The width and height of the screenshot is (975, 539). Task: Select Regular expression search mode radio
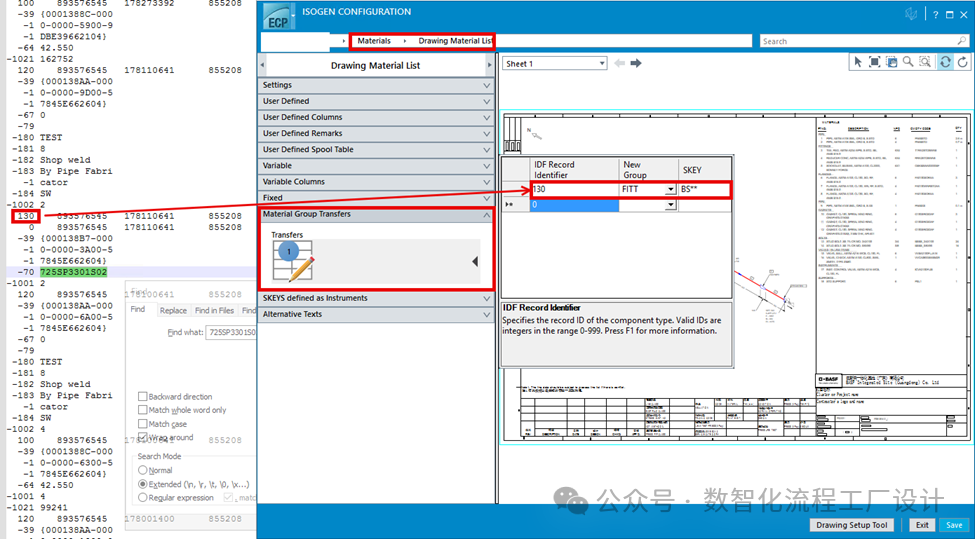(142, 498)
